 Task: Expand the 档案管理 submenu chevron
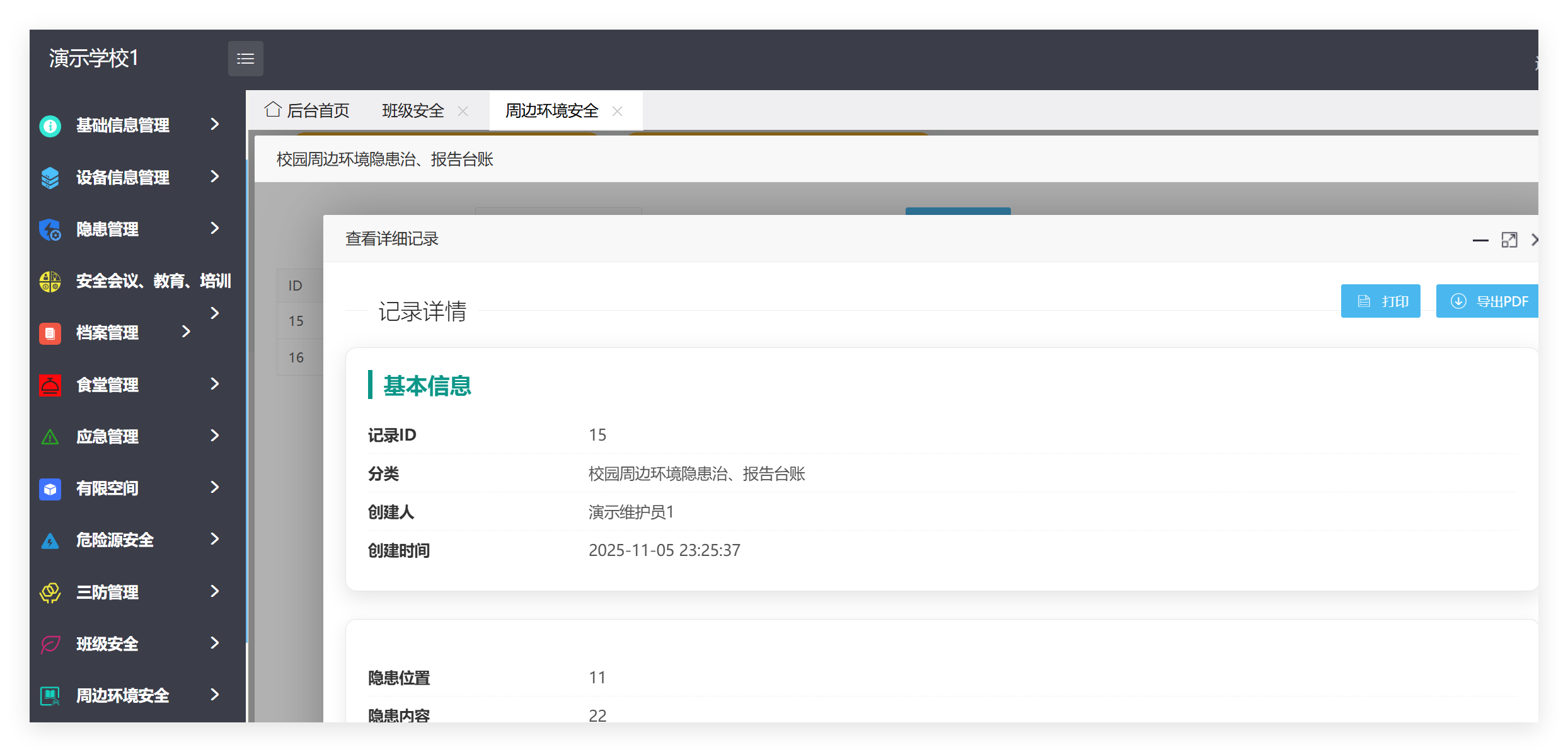click(x=186, y=330)
